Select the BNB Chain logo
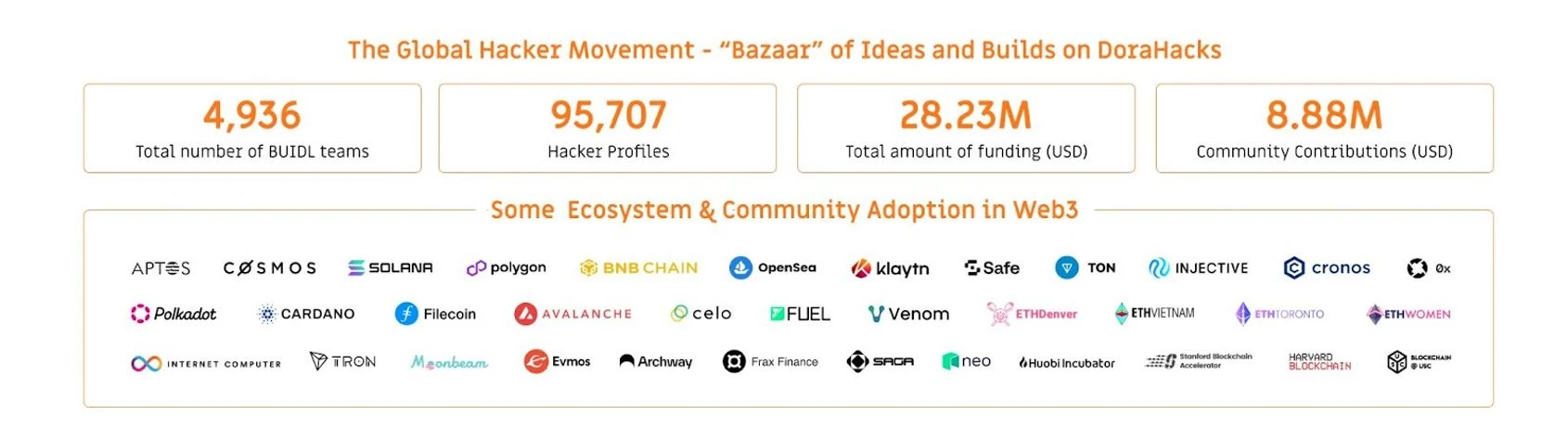 pos(638,267)
